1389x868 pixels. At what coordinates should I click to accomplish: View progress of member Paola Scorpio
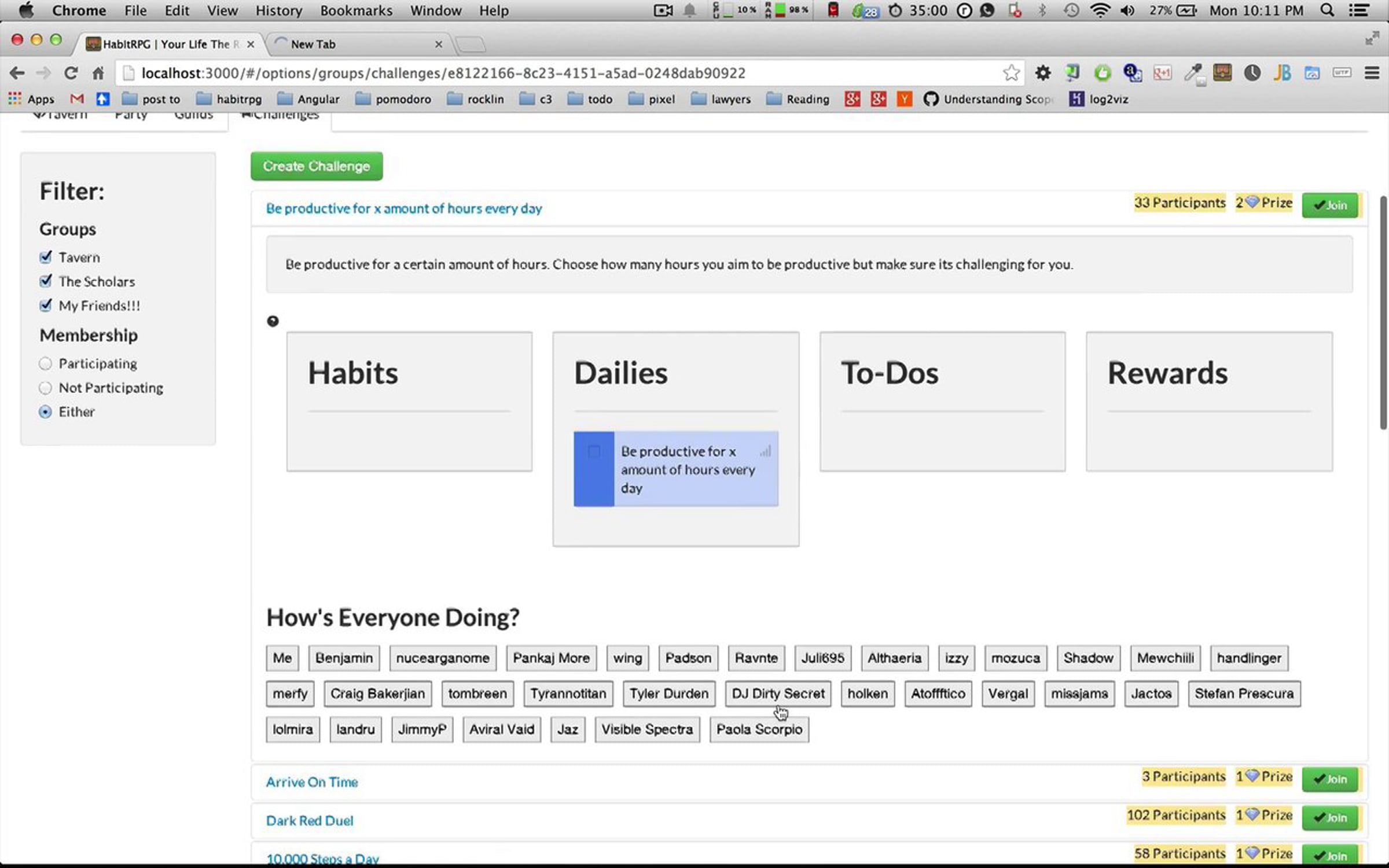[759, 729]
